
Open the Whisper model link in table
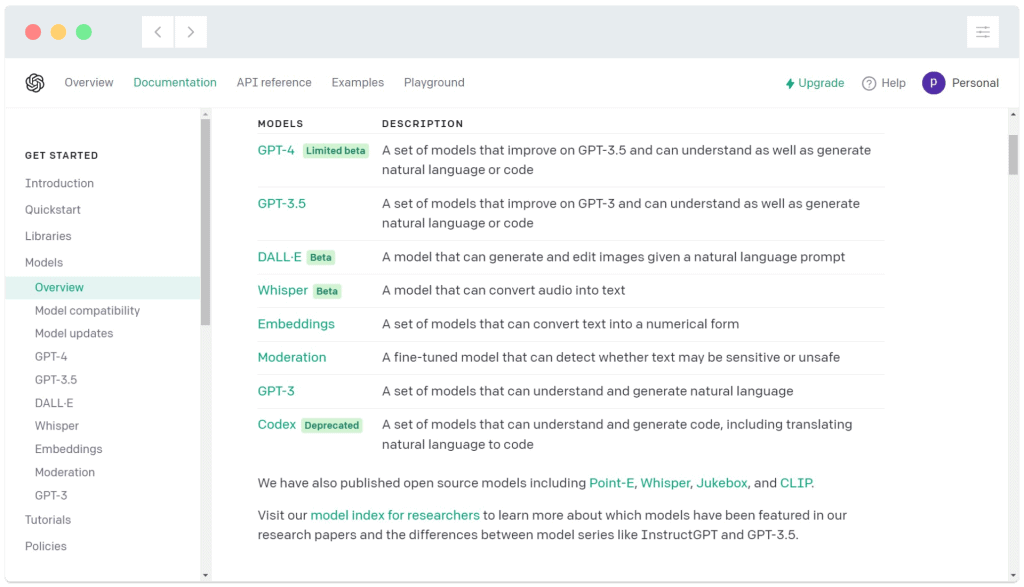pyautogui.click(x=283, y=290)
